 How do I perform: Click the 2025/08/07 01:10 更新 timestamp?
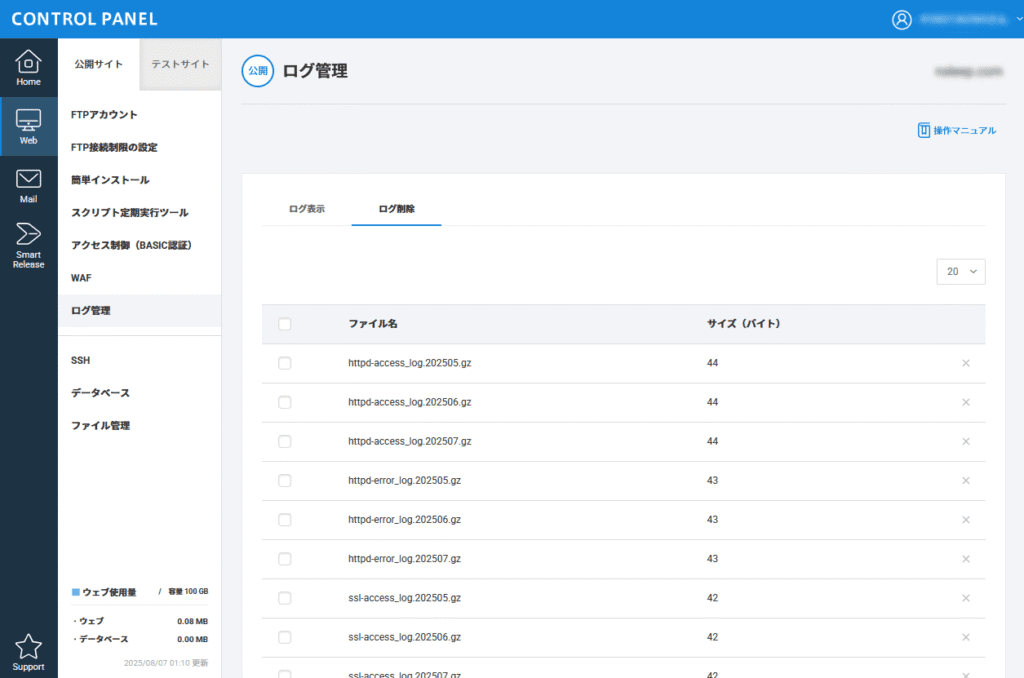click(166, 663)
